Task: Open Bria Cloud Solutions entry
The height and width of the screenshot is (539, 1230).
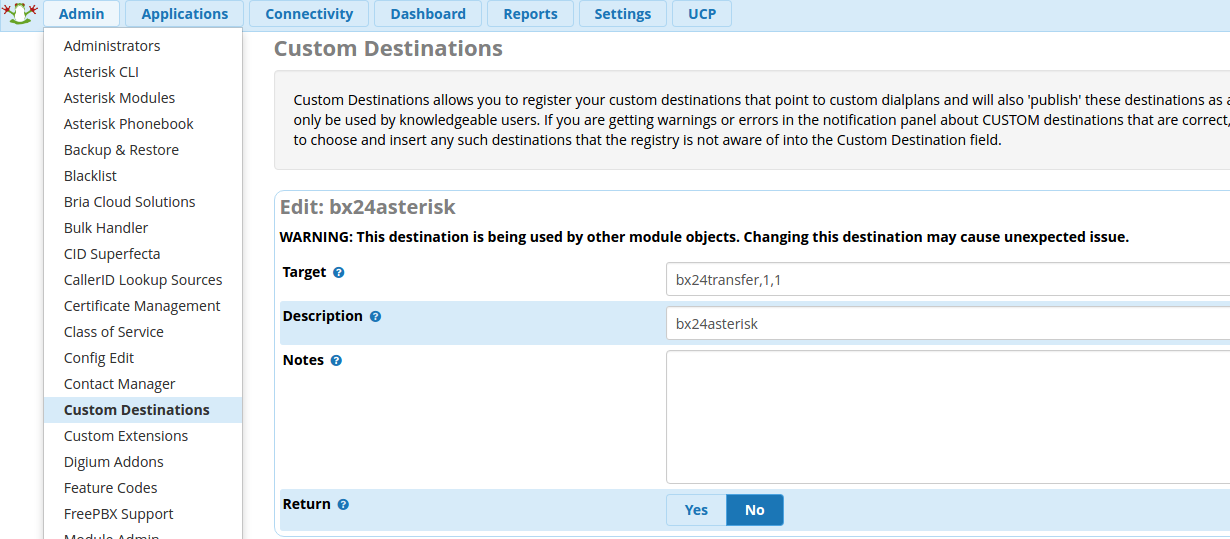Action: [x=143, y=202]
